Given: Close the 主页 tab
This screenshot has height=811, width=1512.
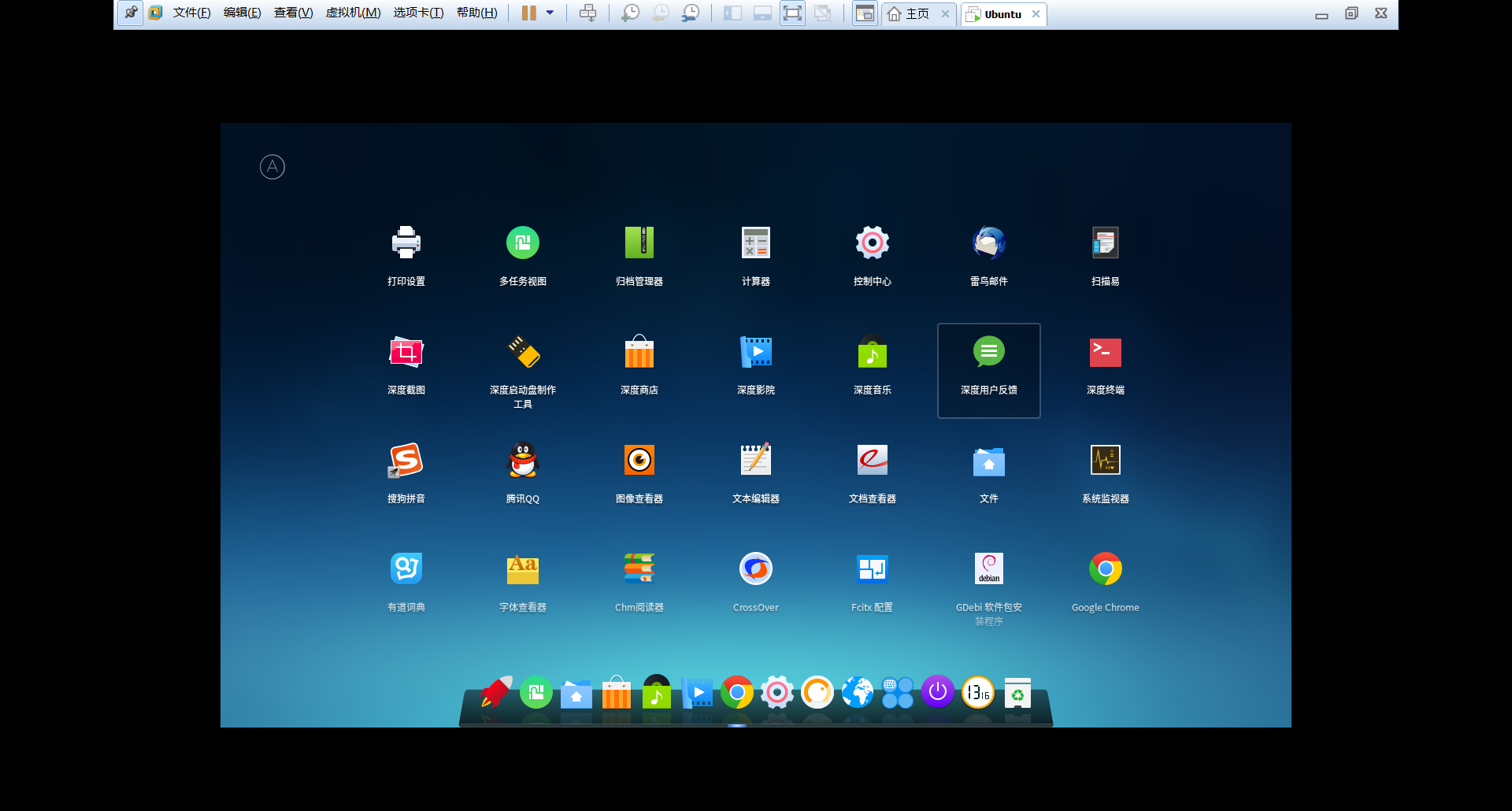Looking at the screenshot, I should (x=945, y=13).
